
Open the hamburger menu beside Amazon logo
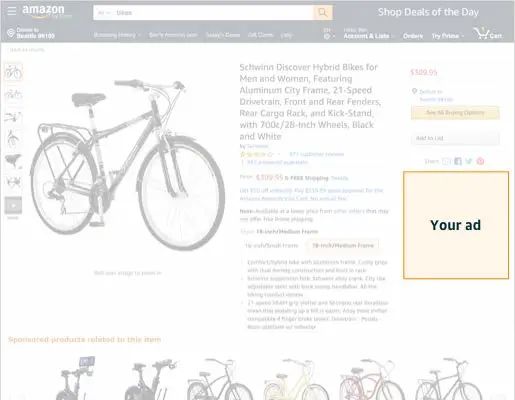pyautogui.click(x=12, y=11)
